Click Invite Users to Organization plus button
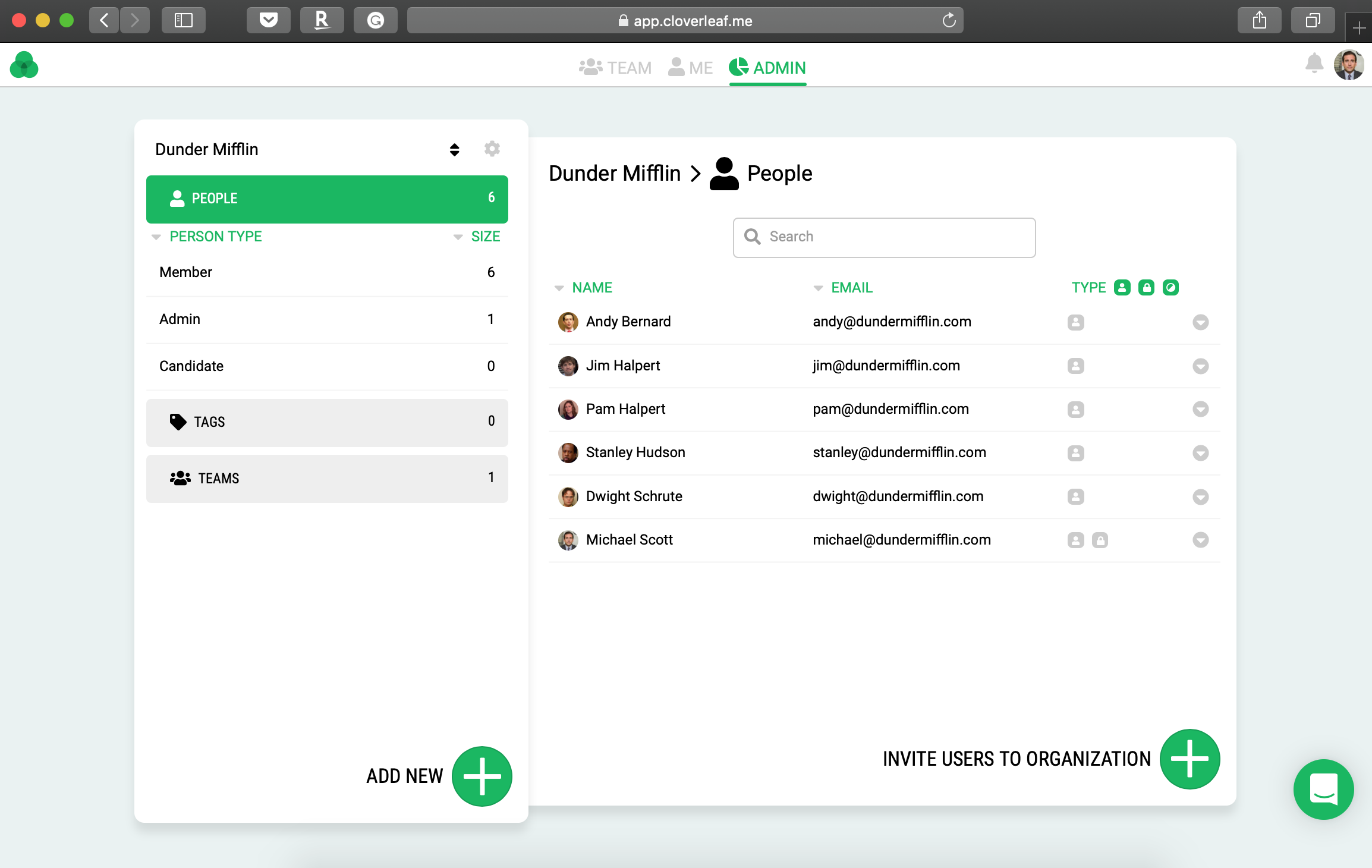 [1190, 759]
